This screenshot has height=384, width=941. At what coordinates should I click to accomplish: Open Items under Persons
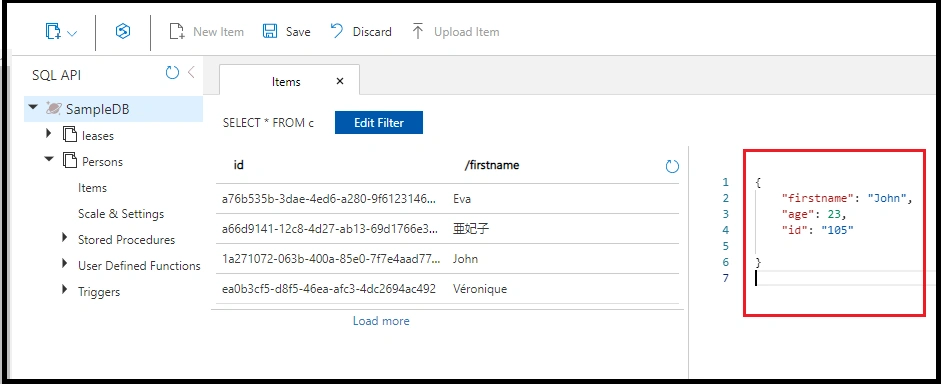click(x=92, y=188)
